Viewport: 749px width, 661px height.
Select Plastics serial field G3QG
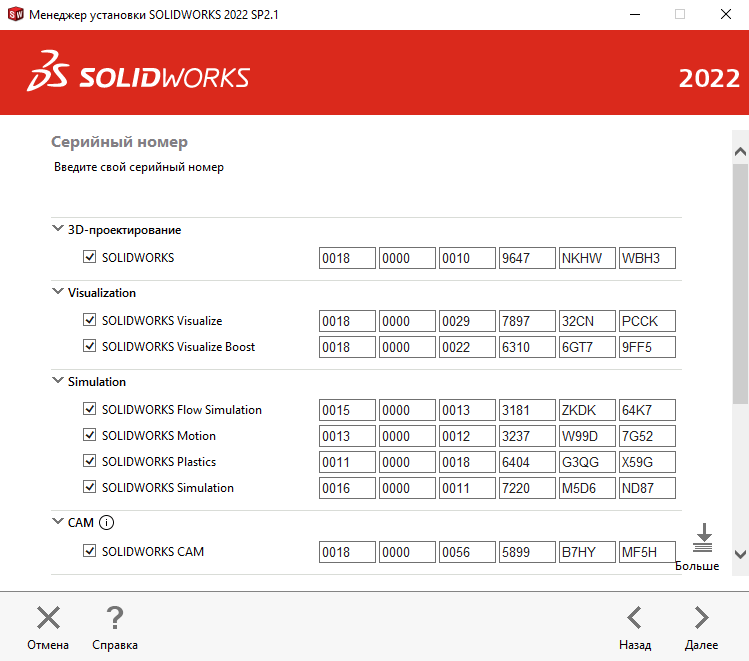[x=587, y=462]
